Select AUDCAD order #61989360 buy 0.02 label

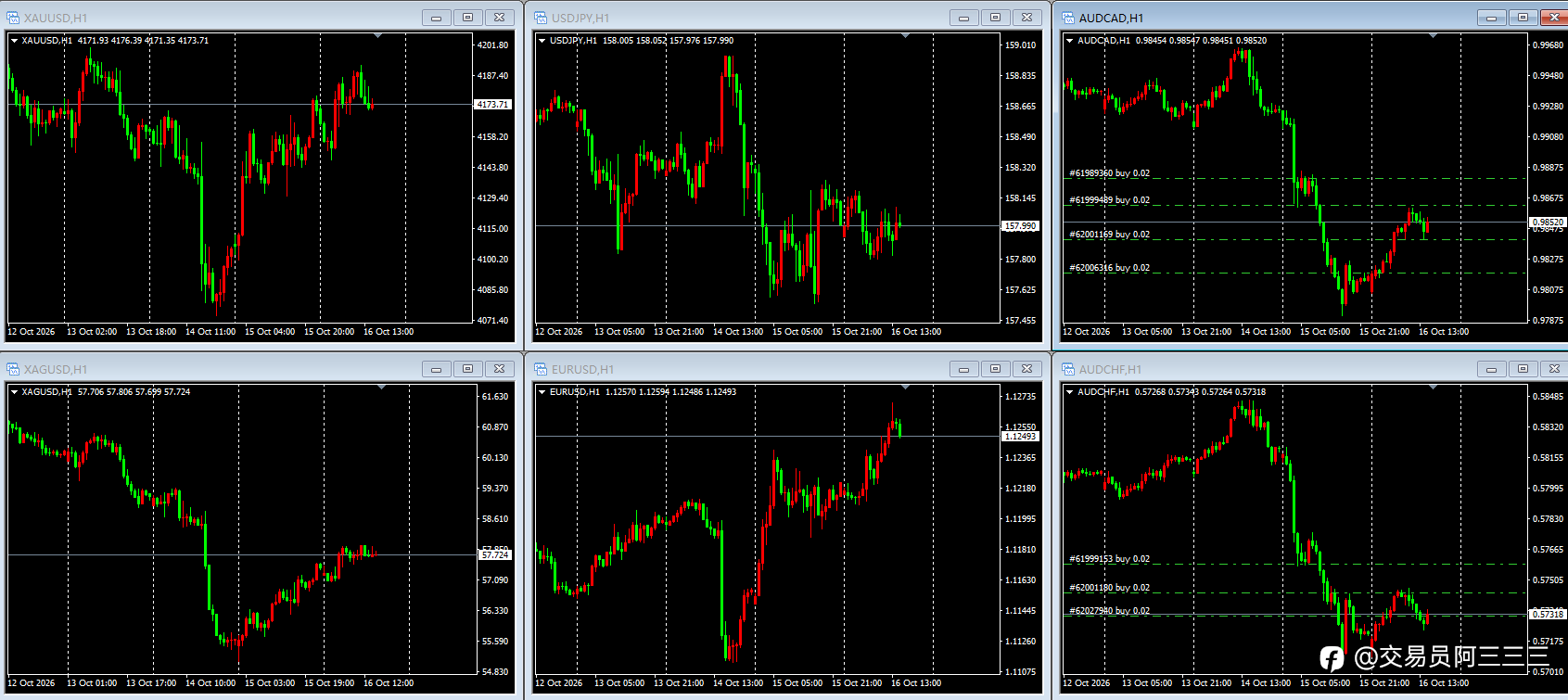click(x=1109, y=173)
